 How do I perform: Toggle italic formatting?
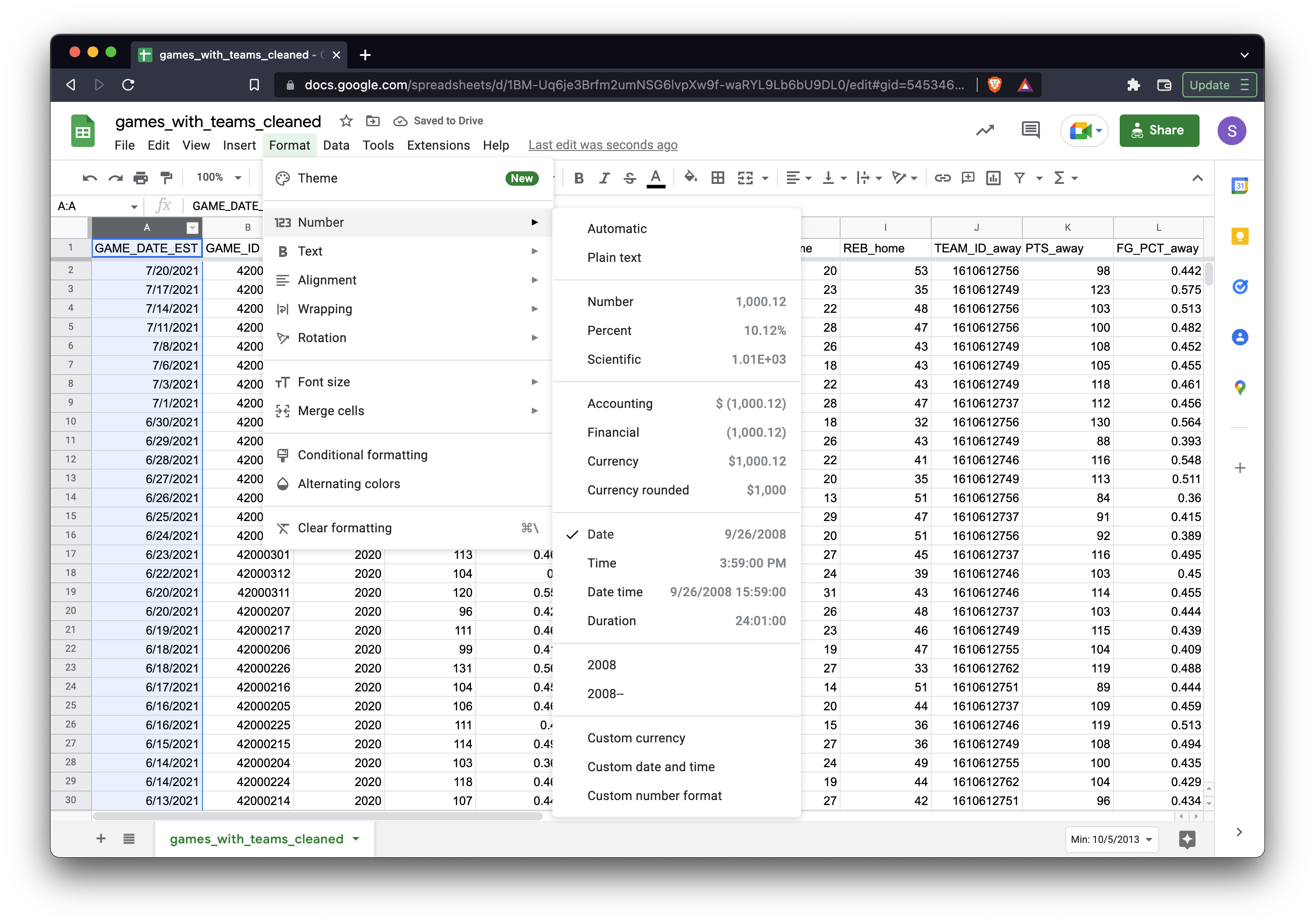[x=604, y=178]
